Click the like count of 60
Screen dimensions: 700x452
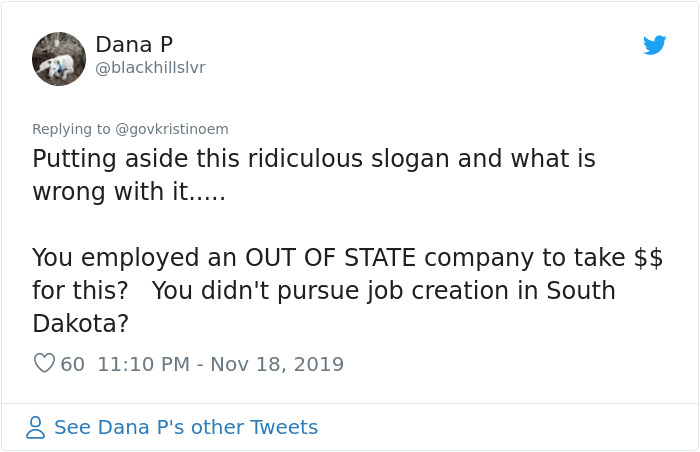coord(73,364)
